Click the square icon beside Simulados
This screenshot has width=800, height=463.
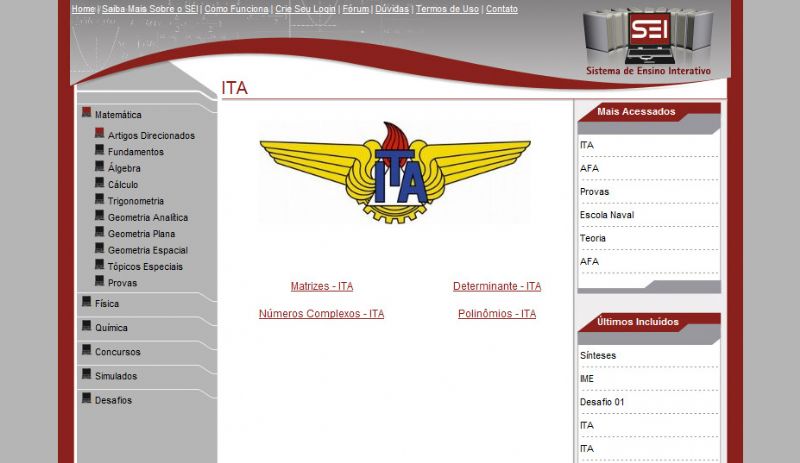[x=86, y=374]
